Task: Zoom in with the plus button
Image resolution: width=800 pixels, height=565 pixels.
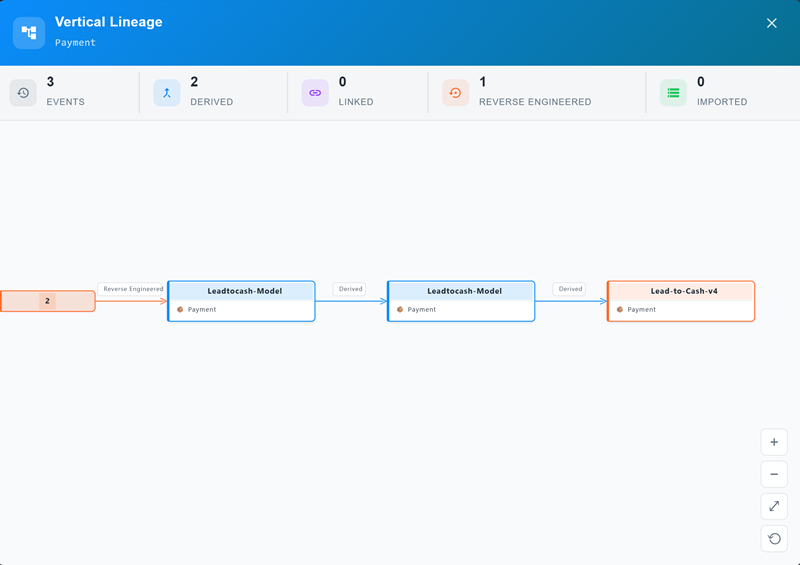Action: 774,442
